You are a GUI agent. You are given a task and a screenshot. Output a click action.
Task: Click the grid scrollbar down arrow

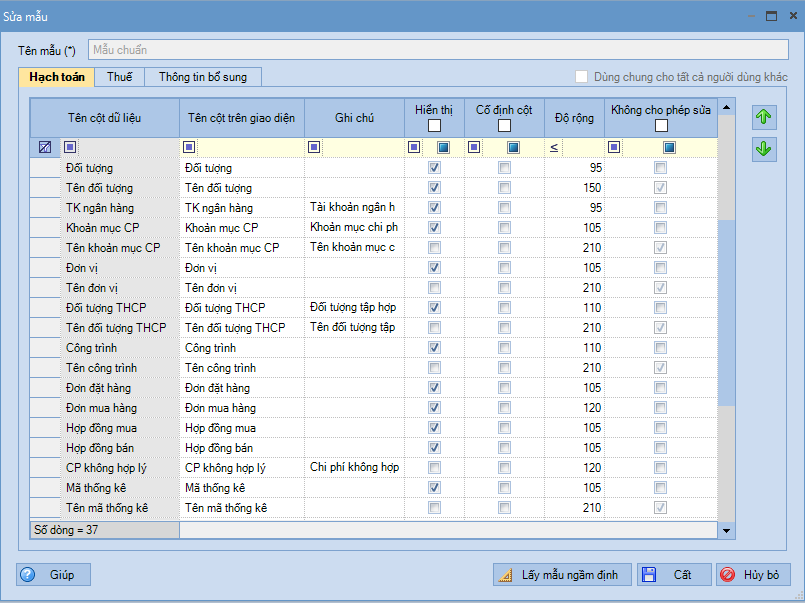pyautogui.click(x=726, y=531)
